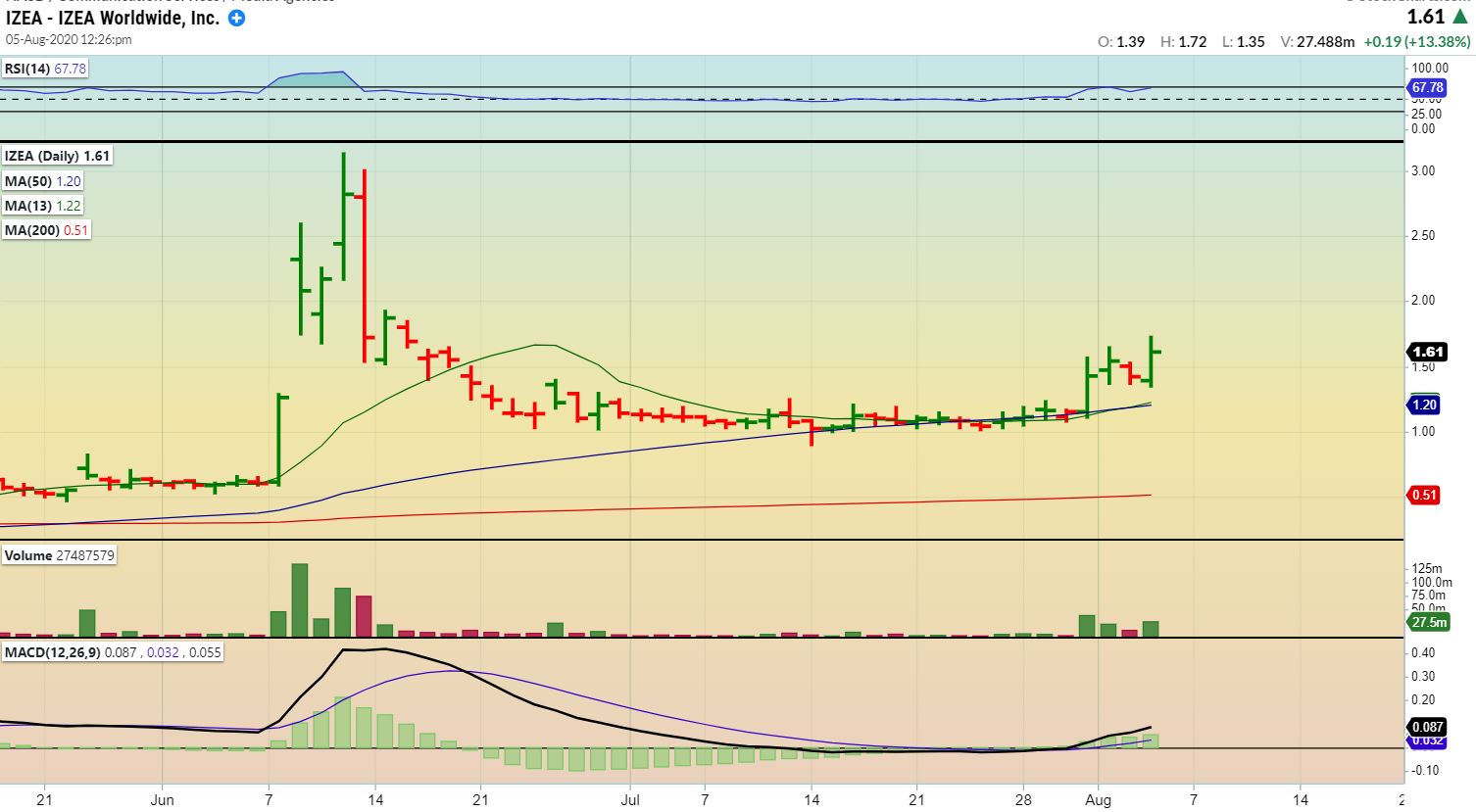This screenshot has width=1476, height=812.
Task: Click the tallest green volume bar
Action: pos(299,600)
